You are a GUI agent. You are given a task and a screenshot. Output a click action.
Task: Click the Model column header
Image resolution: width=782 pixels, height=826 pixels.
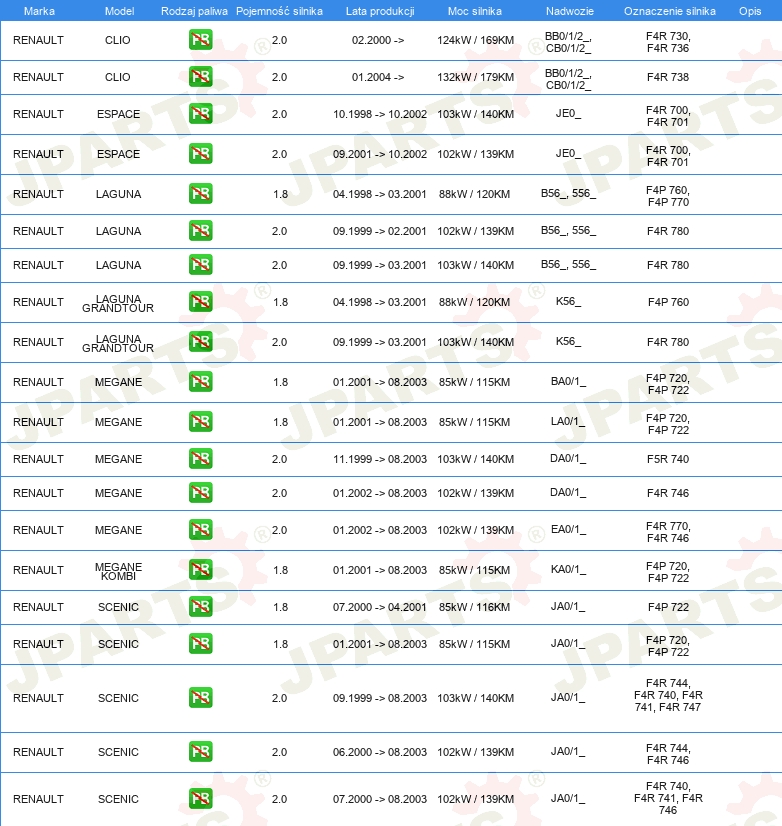coord(120,11)
